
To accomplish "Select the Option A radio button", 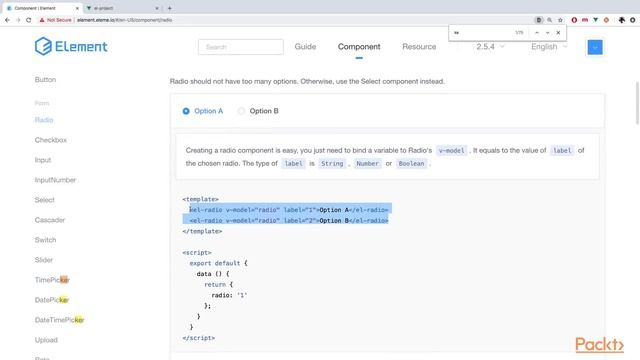I will [186, 111].
